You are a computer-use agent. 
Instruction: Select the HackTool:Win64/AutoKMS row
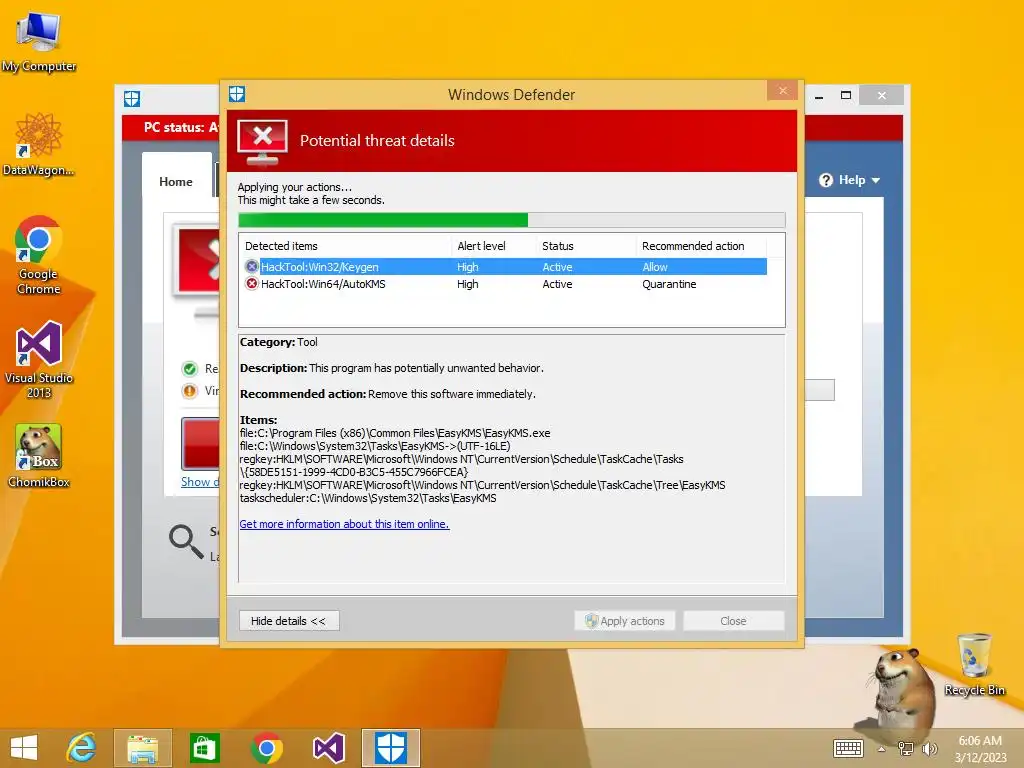[503, 283]
